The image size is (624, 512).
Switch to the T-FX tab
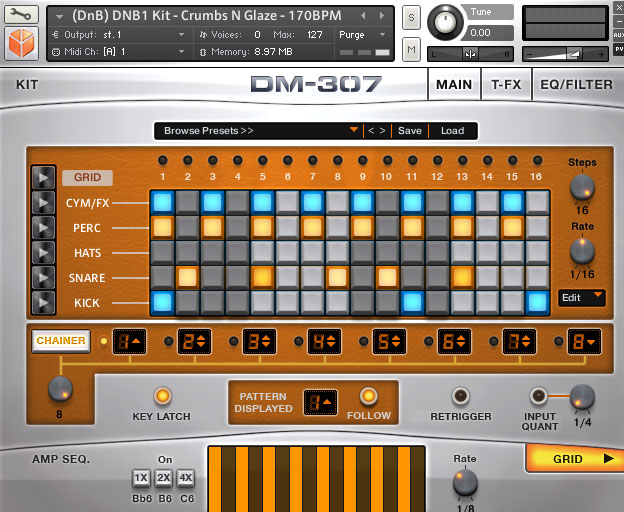[505, 85]
